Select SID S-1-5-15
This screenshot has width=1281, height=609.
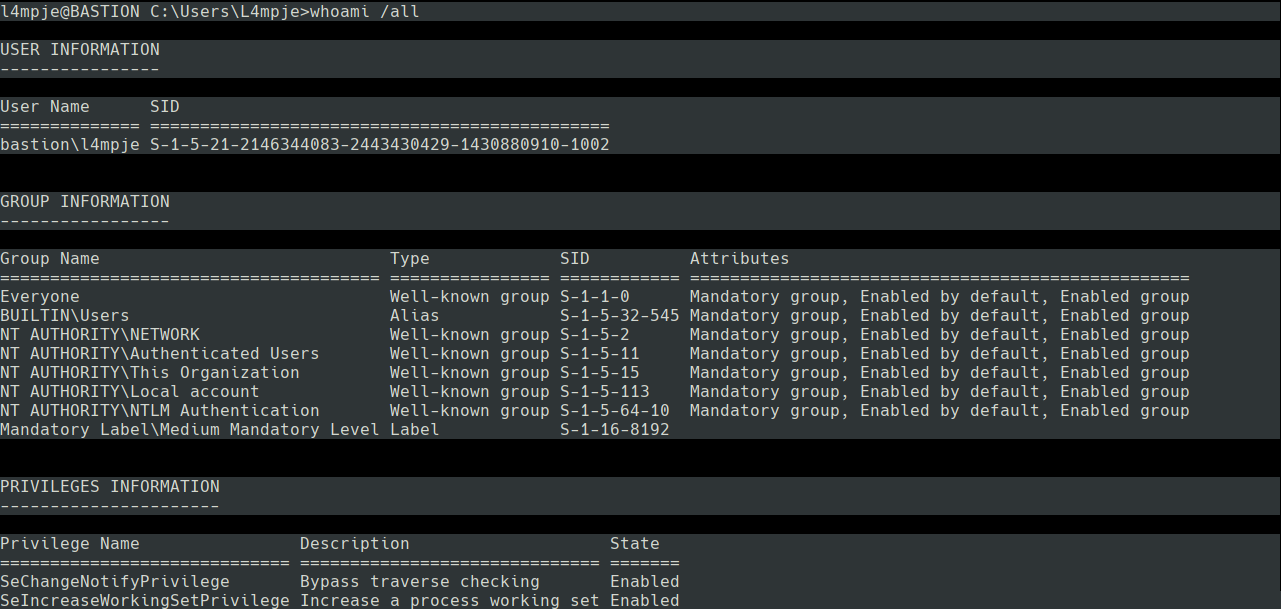(x=600, y=373)
